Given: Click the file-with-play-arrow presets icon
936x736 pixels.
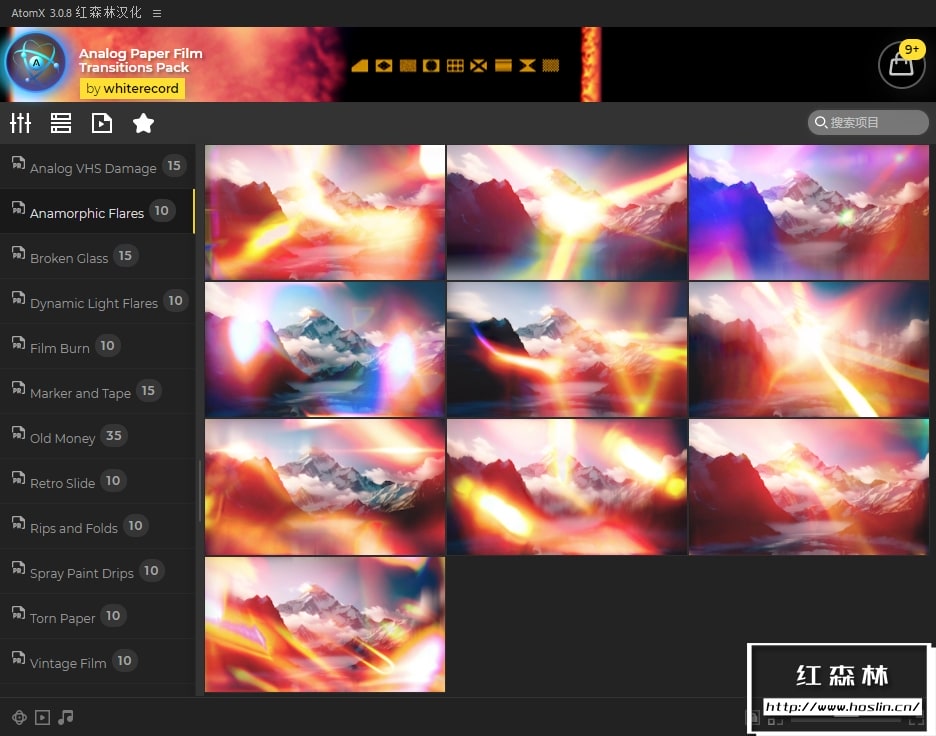Looking at the screenshot, I should [x=101, y=123].
